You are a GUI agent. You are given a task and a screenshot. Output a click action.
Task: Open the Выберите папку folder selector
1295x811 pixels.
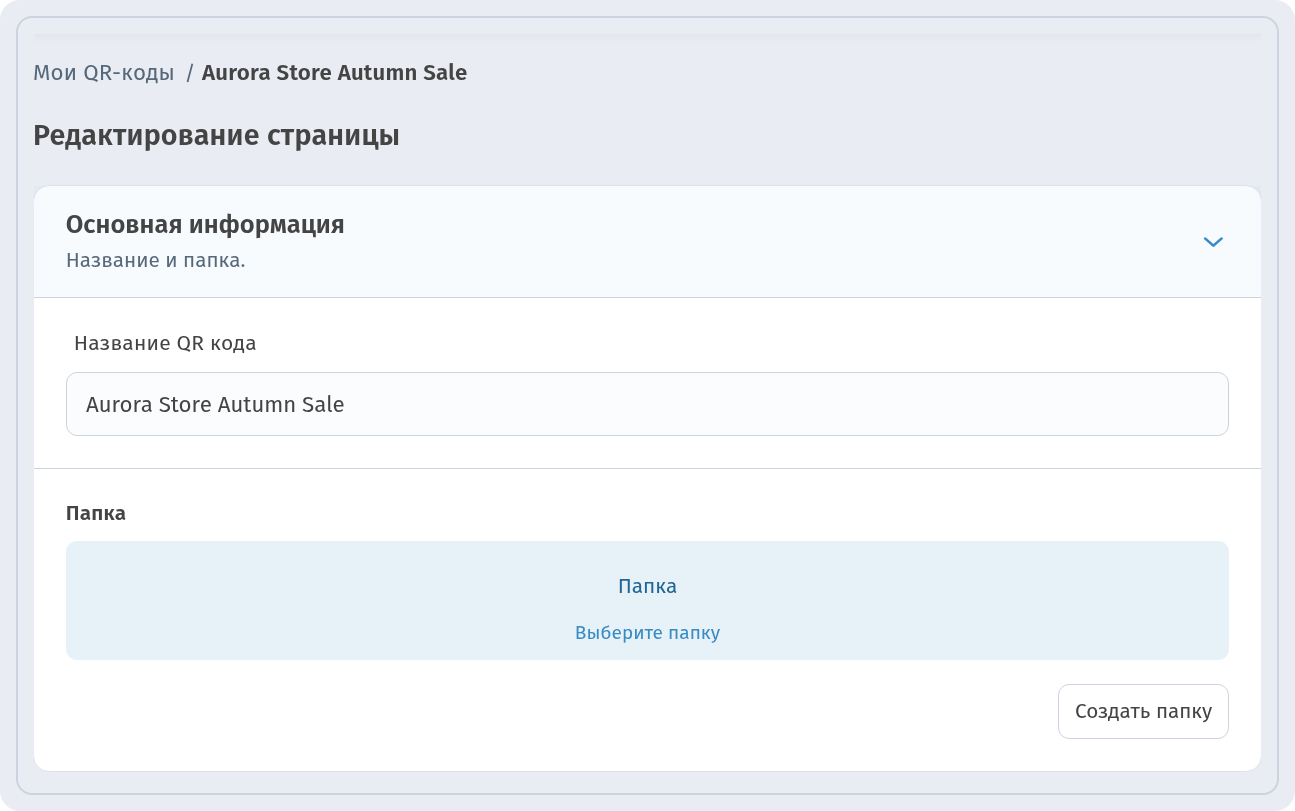[x=647, y=600]
